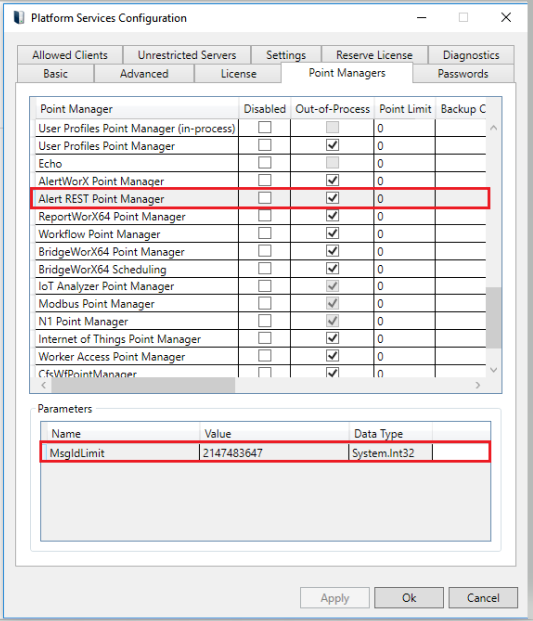This screenshot has width=533, height=621.
Task: Toggle Disabled for Worker Access Point Manager
Action: pyautogui.click(x=265, y=355)
